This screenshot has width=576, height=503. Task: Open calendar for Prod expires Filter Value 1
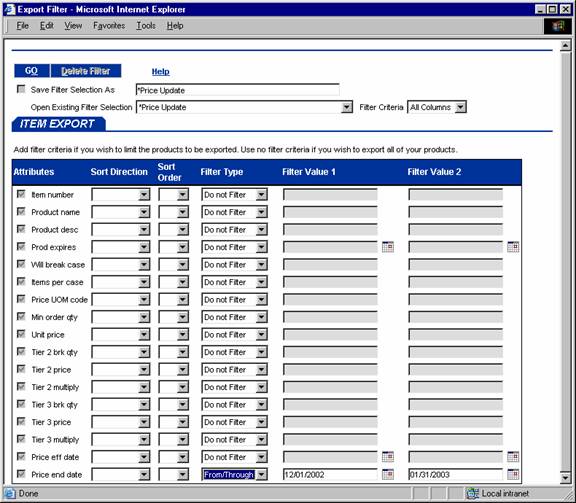click(x=388, y=247)
